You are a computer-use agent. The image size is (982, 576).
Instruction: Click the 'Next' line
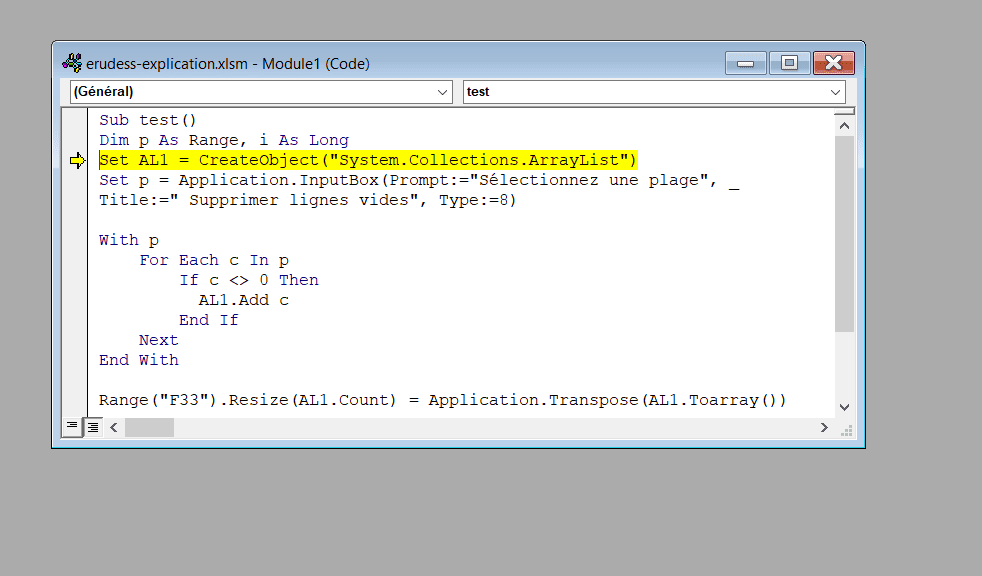tap(158, 341)
